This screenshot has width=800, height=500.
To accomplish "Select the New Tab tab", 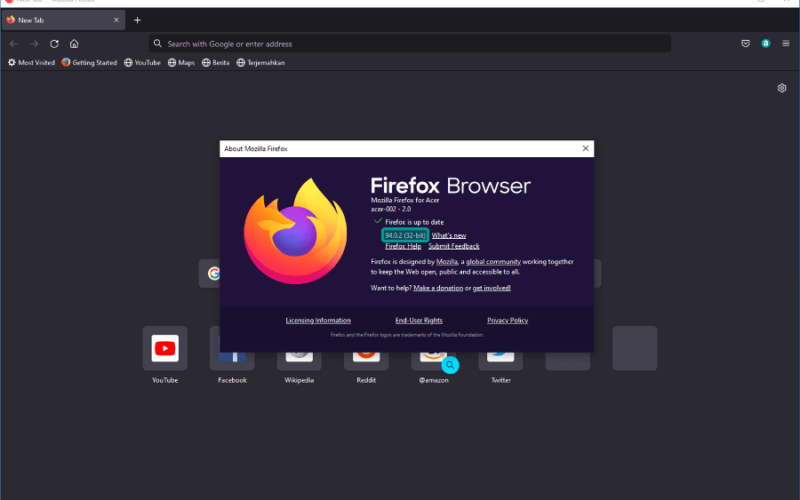I will [x=63, y=20].
